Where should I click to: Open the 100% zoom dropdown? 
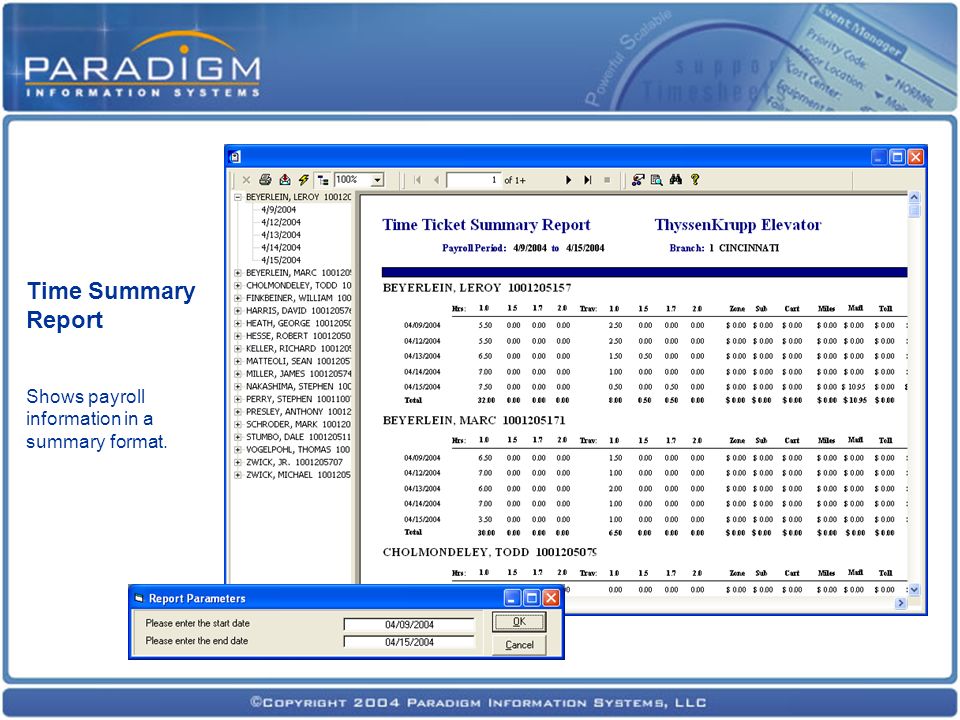(378, 180)
